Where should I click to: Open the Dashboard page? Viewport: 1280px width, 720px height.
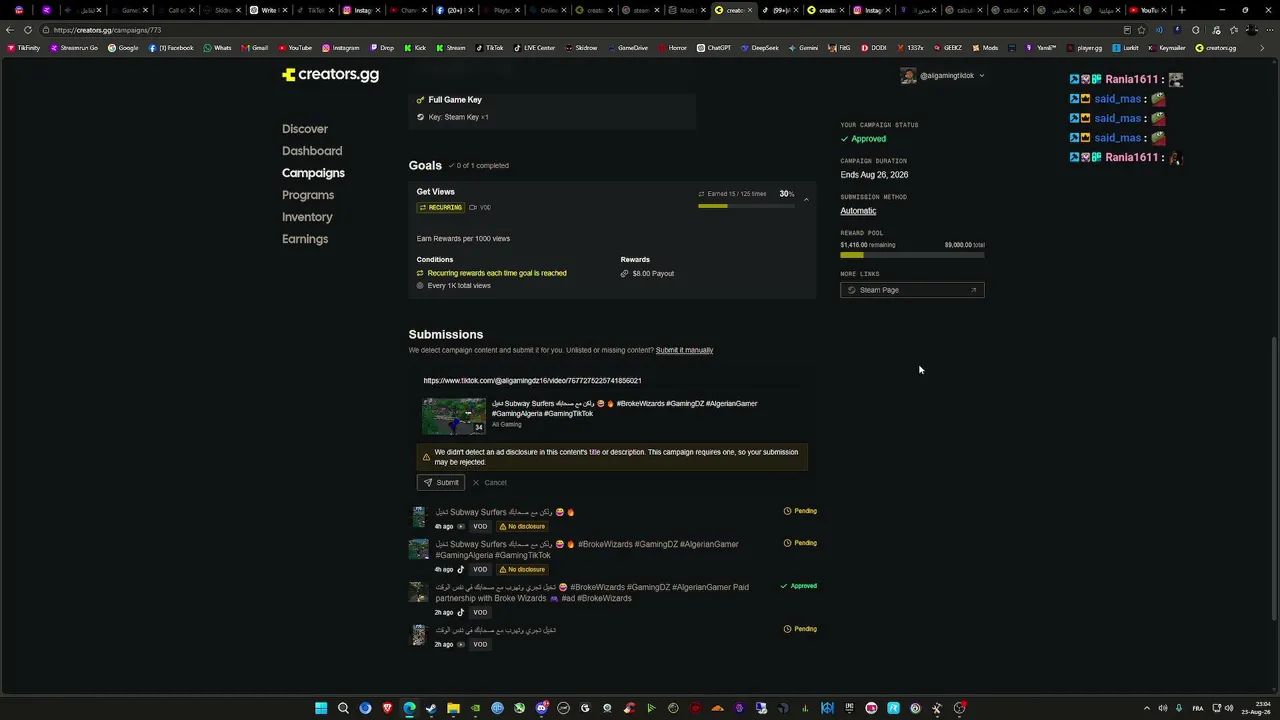tap(312, 151)
